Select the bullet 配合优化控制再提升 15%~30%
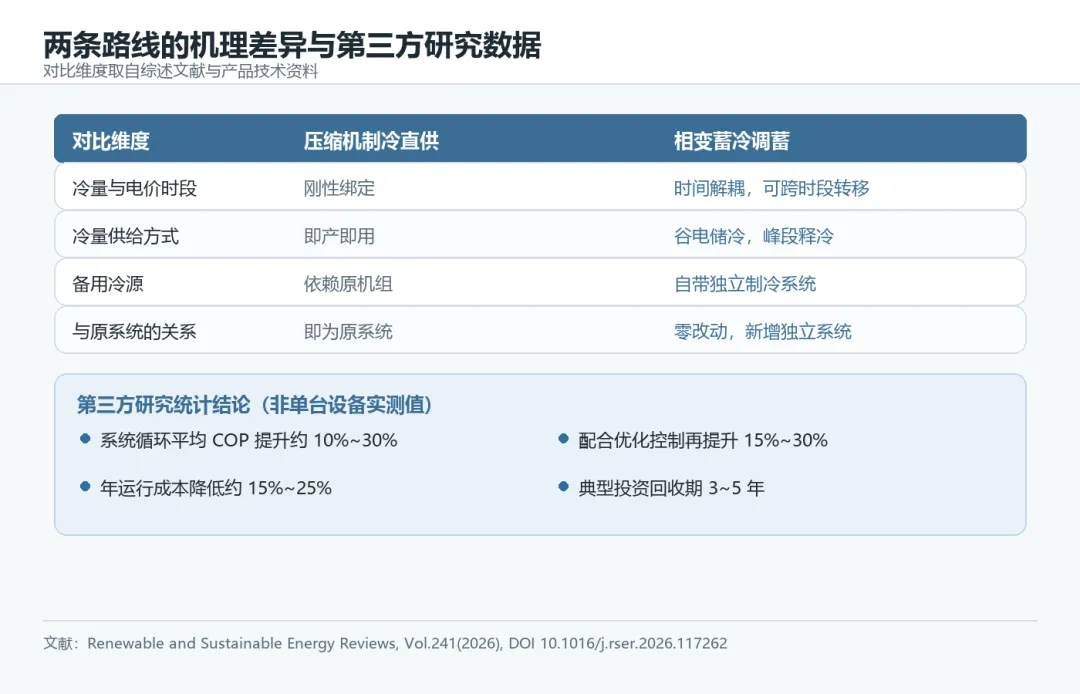This screenshot has width=1080, height=694. pyautogui.click(x=693, y=440)
